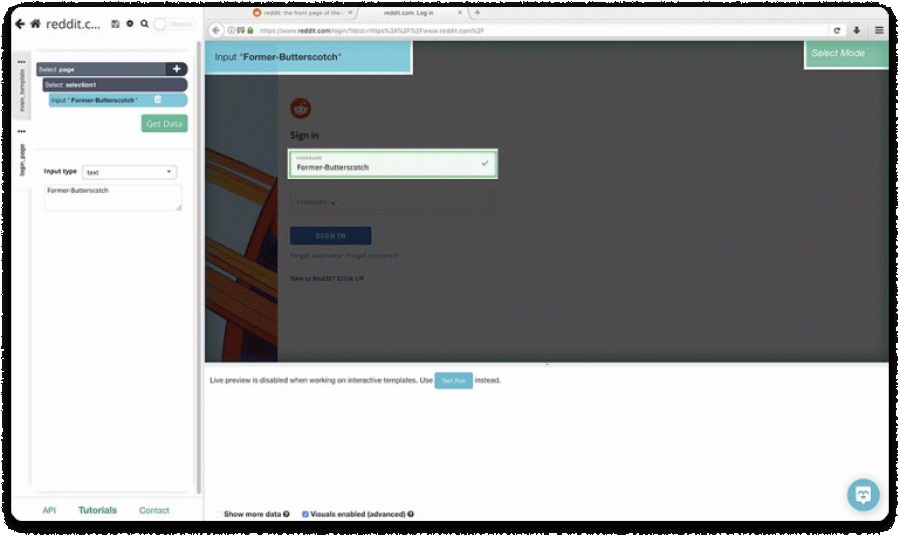Image resolution: width=900 pixels, height=537 pixels.
Task: Open the main_template options dots menu
Action: point(22,61)
